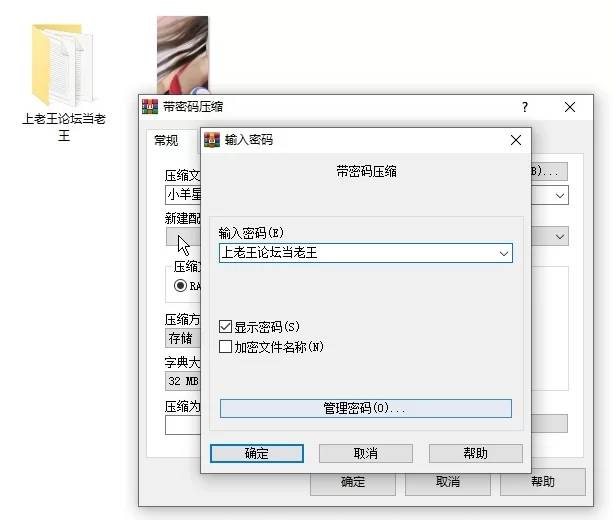This screenshot has width=613, height=520.
Task: Click 取消 in the 带密码压缩 window
Action: (448, 482)
